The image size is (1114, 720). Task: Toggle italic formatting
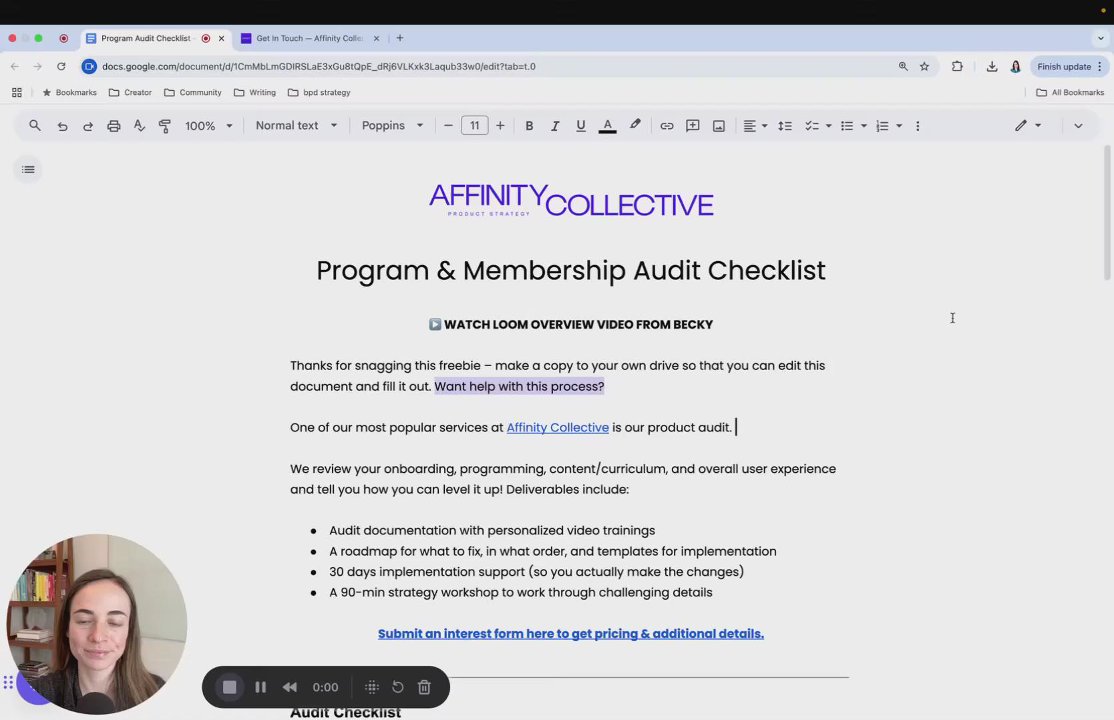(x=555, y=126)
